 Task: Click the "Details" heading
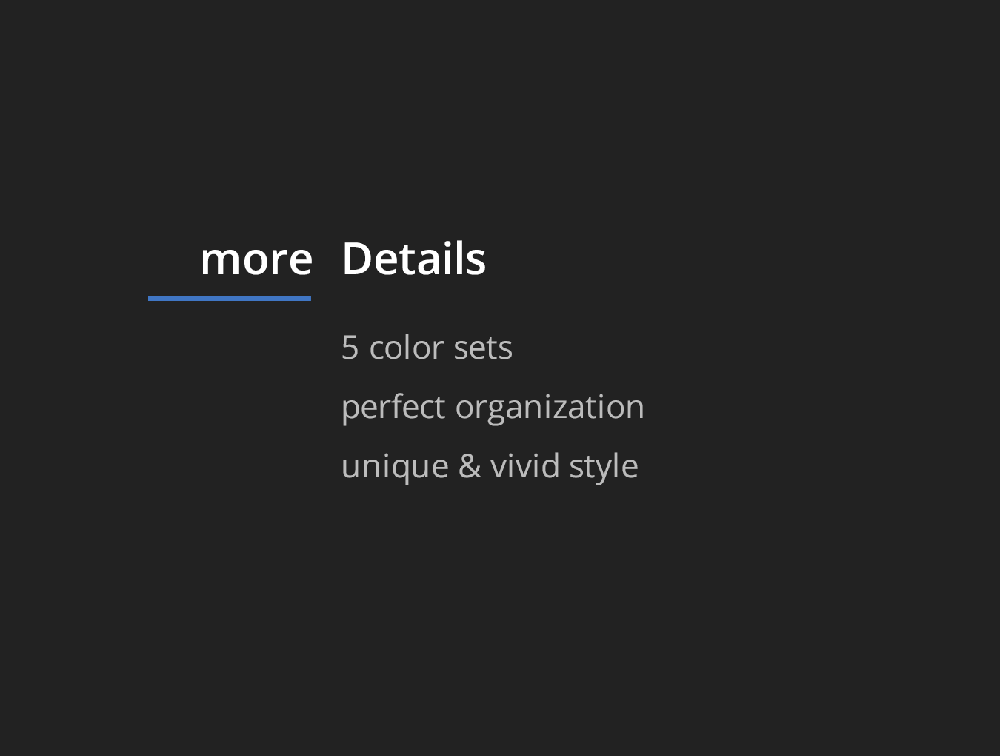[x=414, y=258]
